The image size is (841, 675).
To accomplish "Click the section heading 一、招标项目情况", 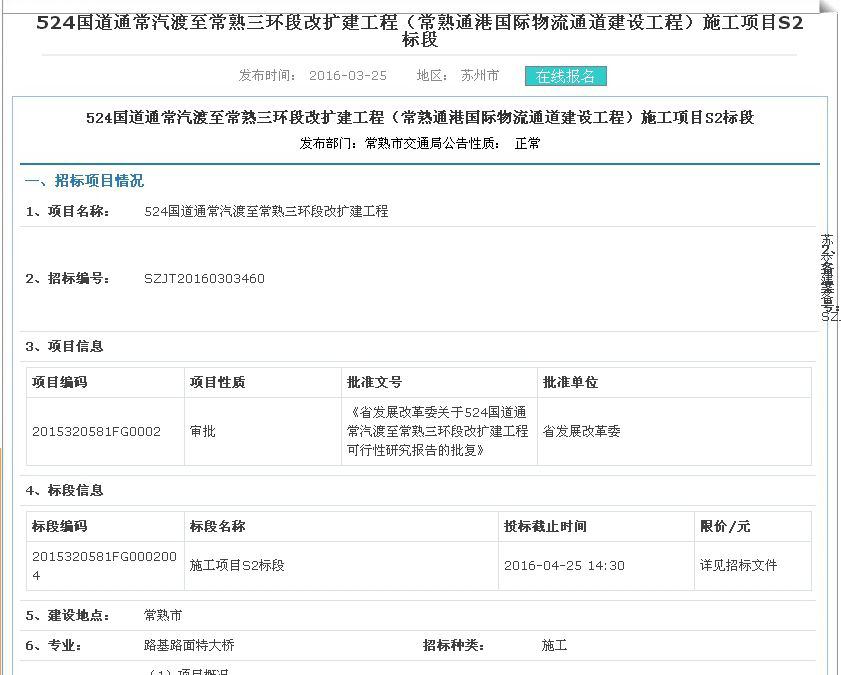I will [x=84, y=181].
